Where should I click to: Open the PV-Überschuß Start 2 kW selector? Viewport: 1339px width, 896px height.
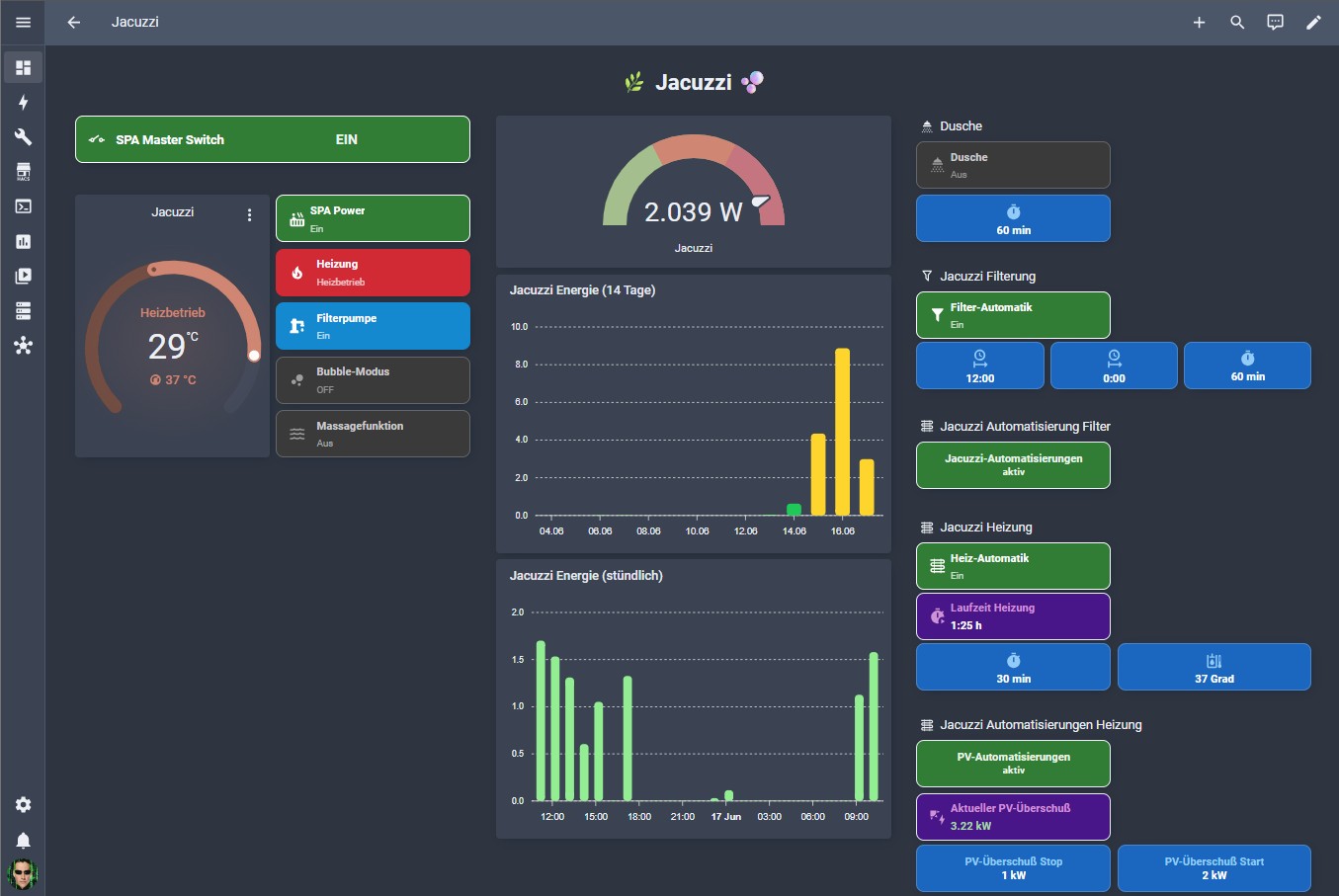[x=1214, y=868]
